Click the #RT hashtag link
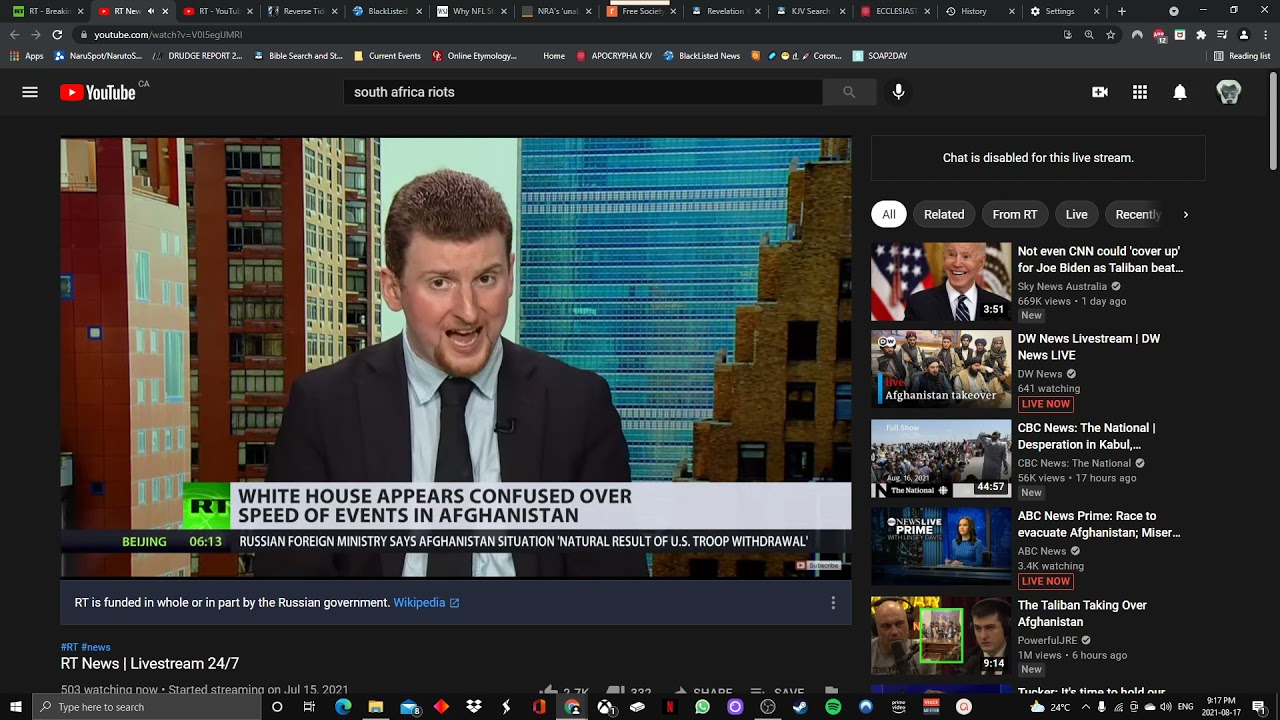This screenshot has height=720, width=1280. [69, 647]
